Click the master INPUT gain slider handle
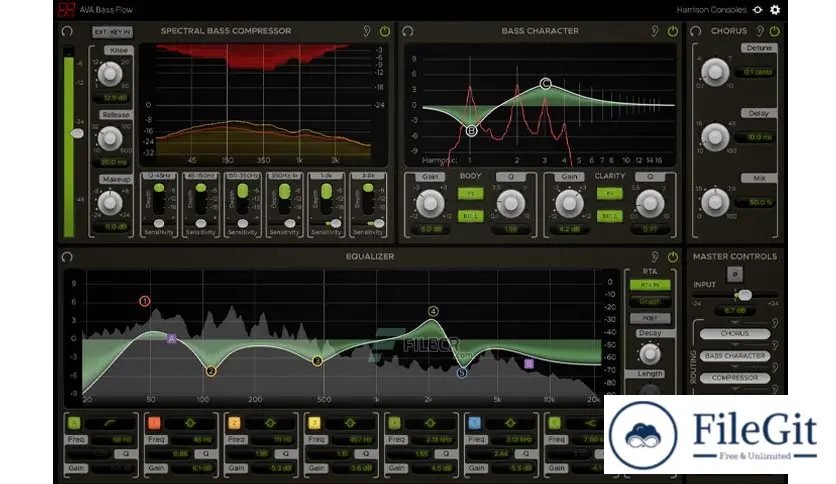This screenshot has width=836, height=484. (x=744, y=295)
